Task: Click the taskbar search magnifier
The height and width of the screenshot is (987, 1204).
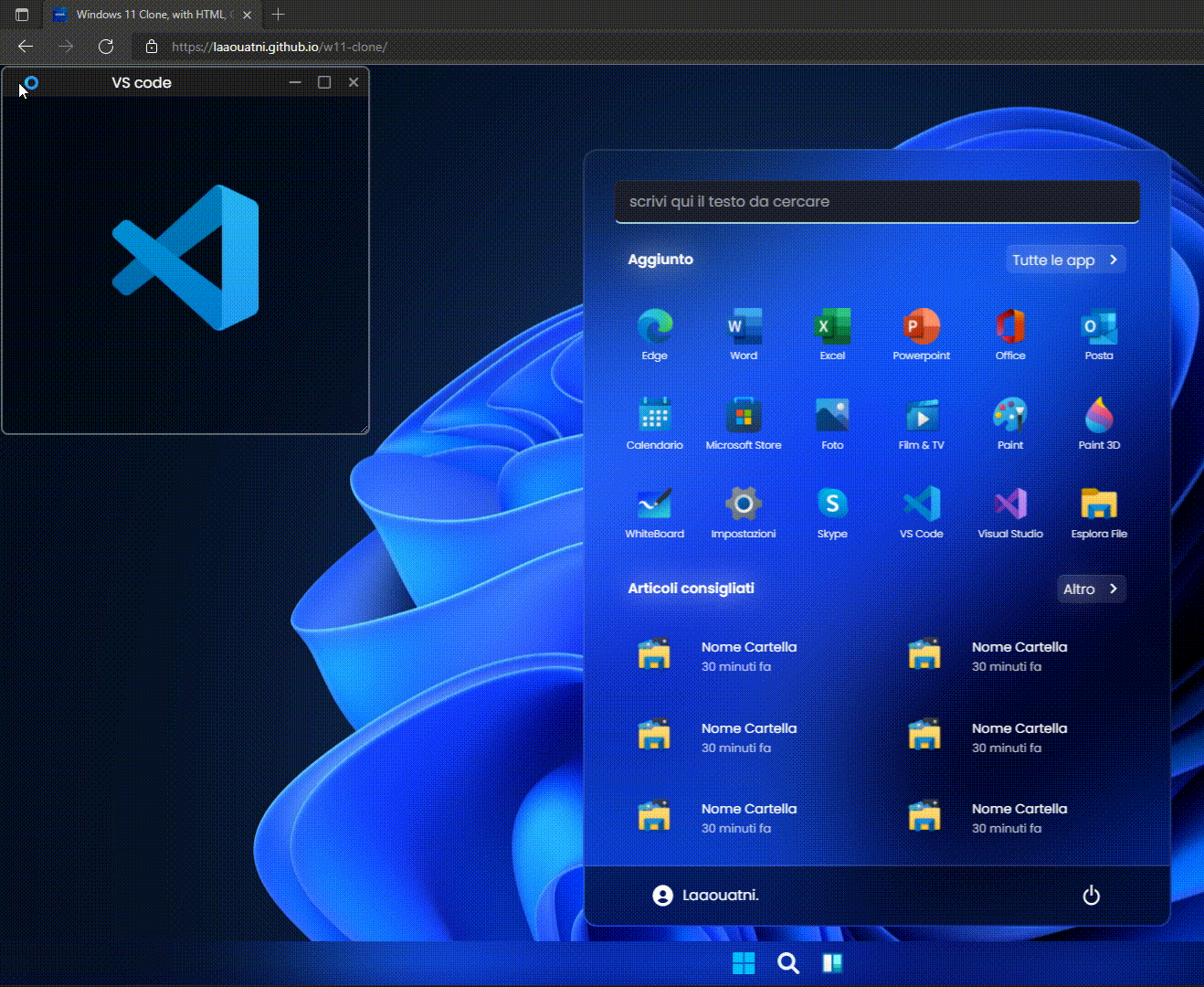Action: [x=787, y=963]
